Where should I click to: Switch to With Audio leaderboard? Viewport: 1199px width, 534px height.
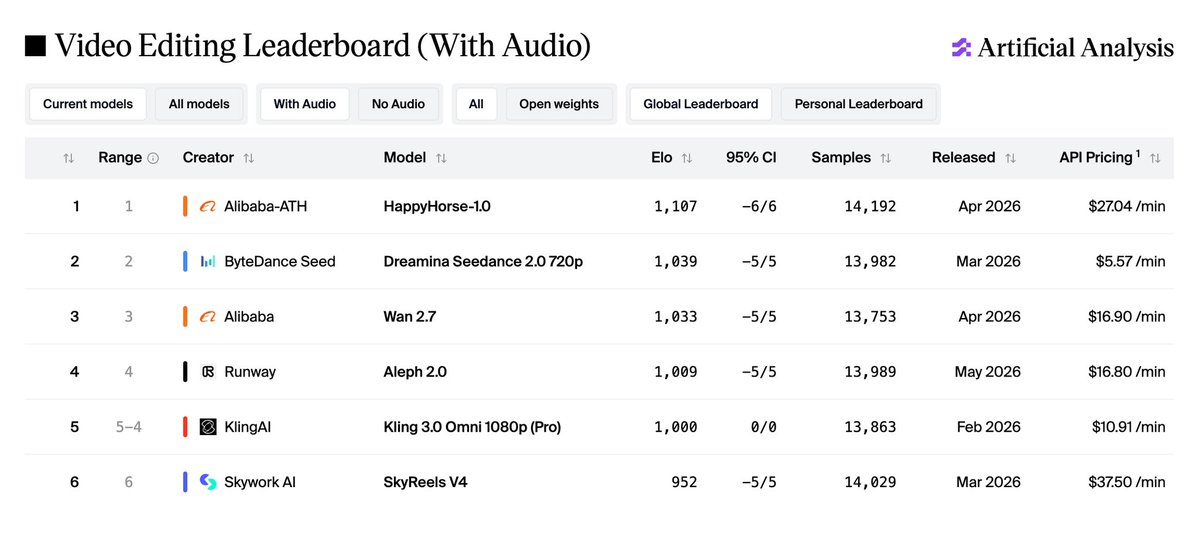click(x=304, y=104)
